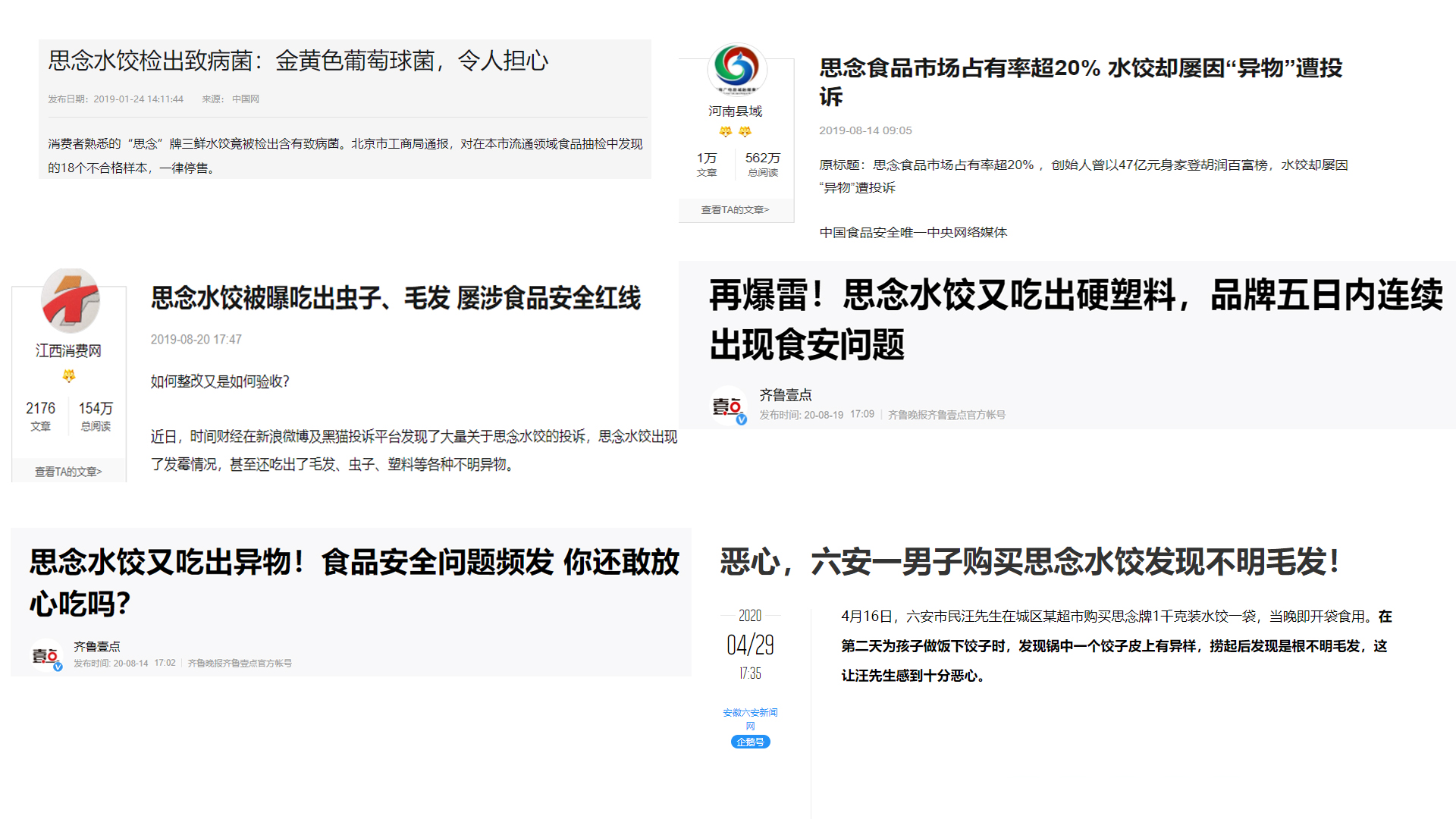Click the gold medal badges under 河南县域
Viewport: 1456px width, 819px height.
pyautogui.click(x=734, y=130)
